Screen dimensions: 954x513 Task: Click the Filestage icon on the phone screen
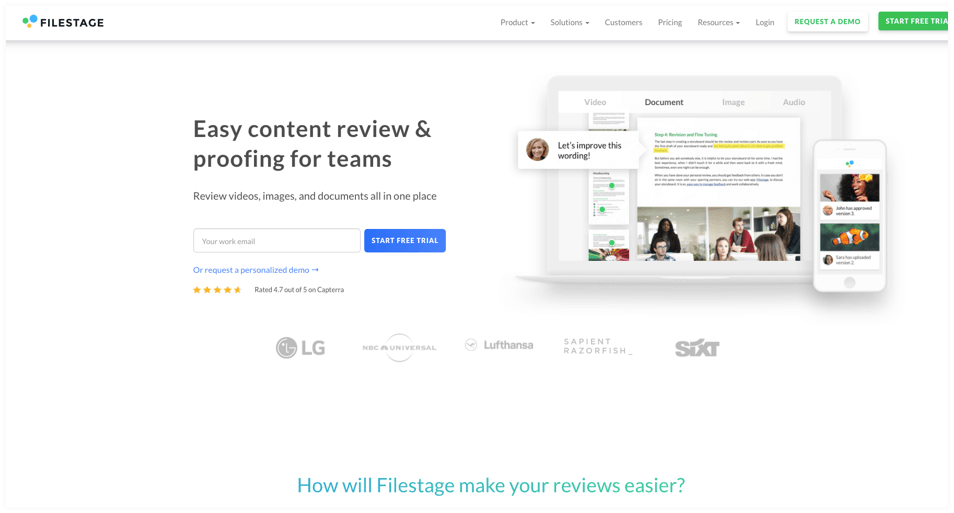pyautogui.click(x=849, y=164)
